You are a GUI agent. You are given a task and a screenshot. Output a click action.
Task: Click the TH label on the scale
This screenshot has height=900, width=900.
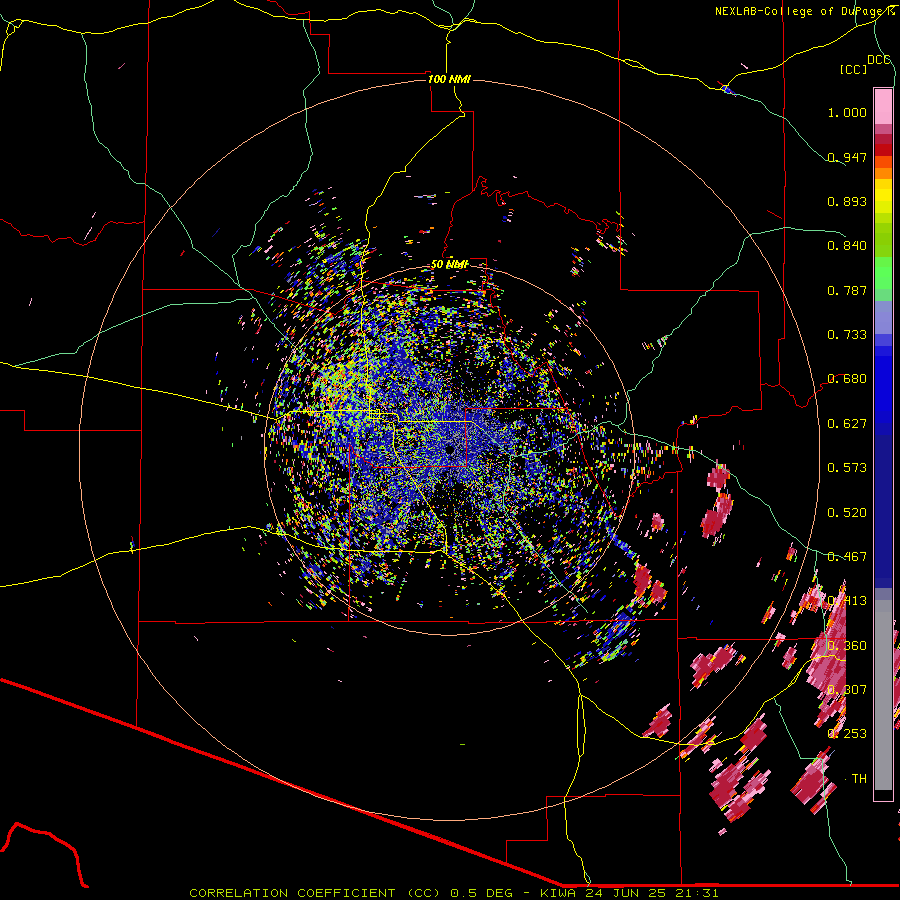tap(859, 779)
